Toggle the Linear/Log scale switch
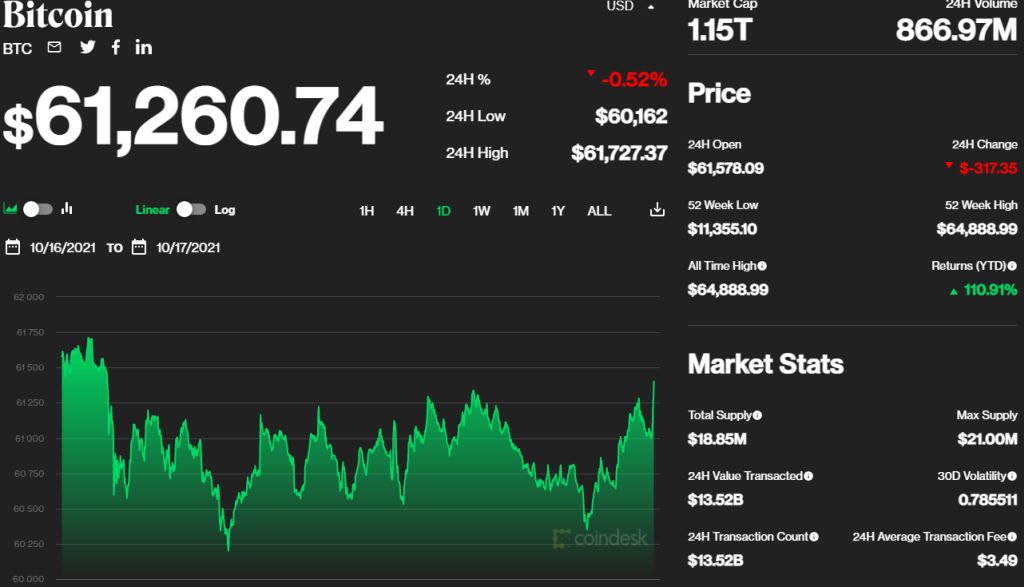 point(191,209)
